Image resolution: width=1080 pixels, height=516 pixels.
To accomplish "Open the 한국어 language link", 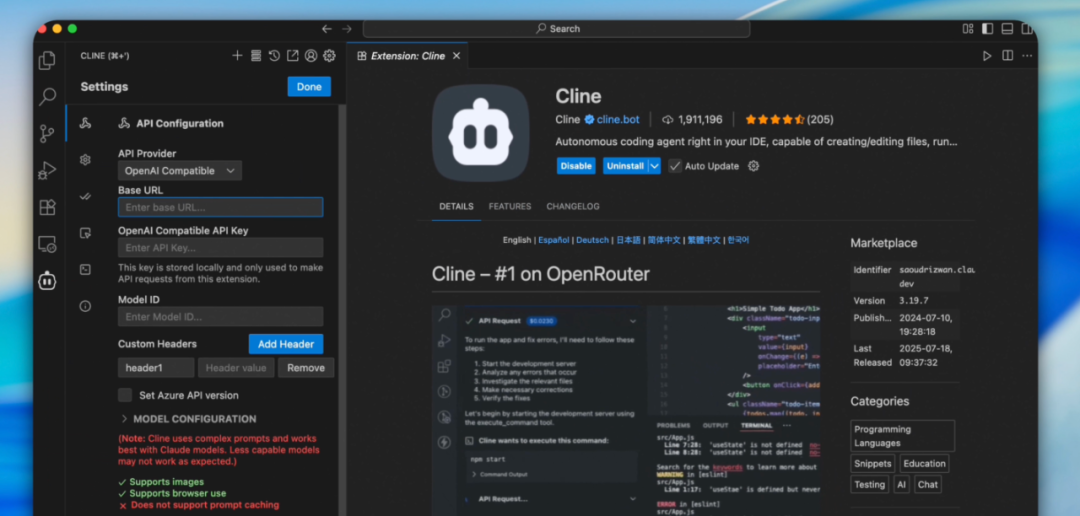I will 738,240.
